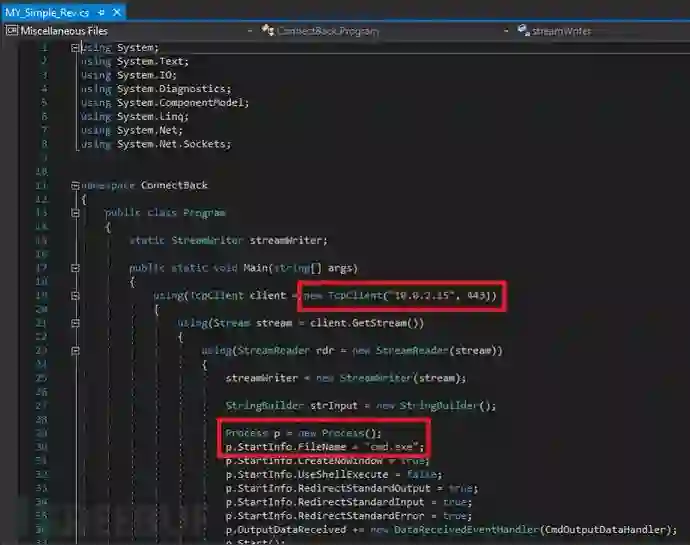Click 'new StreamReader(stream)' expression
Viewport: 690px width, 545px height.
click(427, 351)
